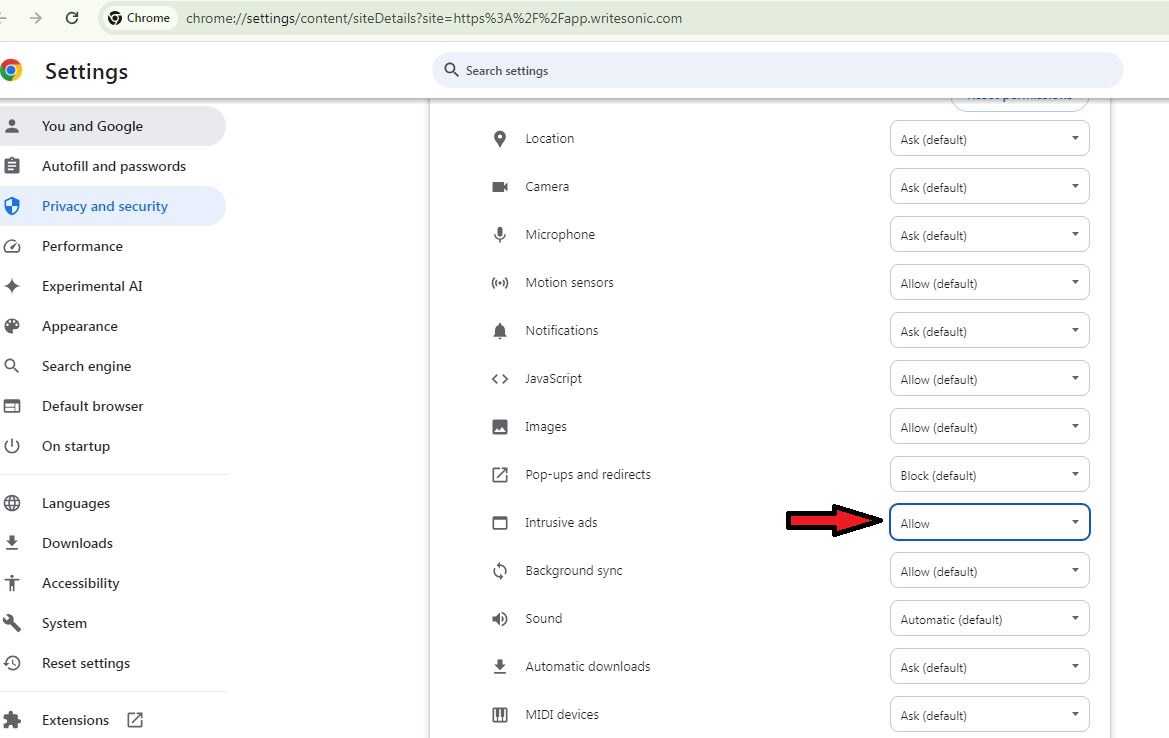1169x738 pixels.
Task: Select Appearance in the sidebar
Action: coord(80,326)
